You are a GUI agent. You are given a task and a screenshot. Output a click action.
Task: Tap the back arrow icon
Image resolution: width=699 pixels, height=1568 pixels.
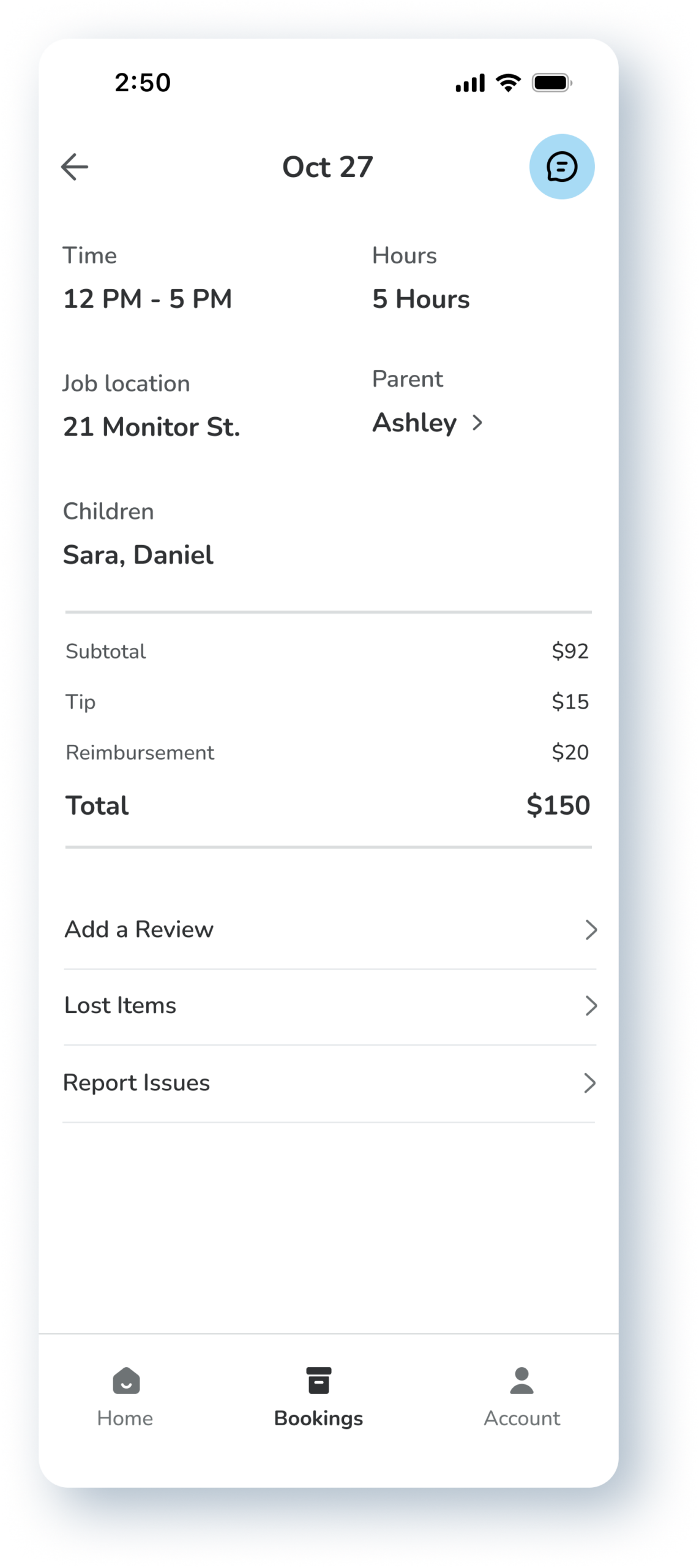coord(75,167)
